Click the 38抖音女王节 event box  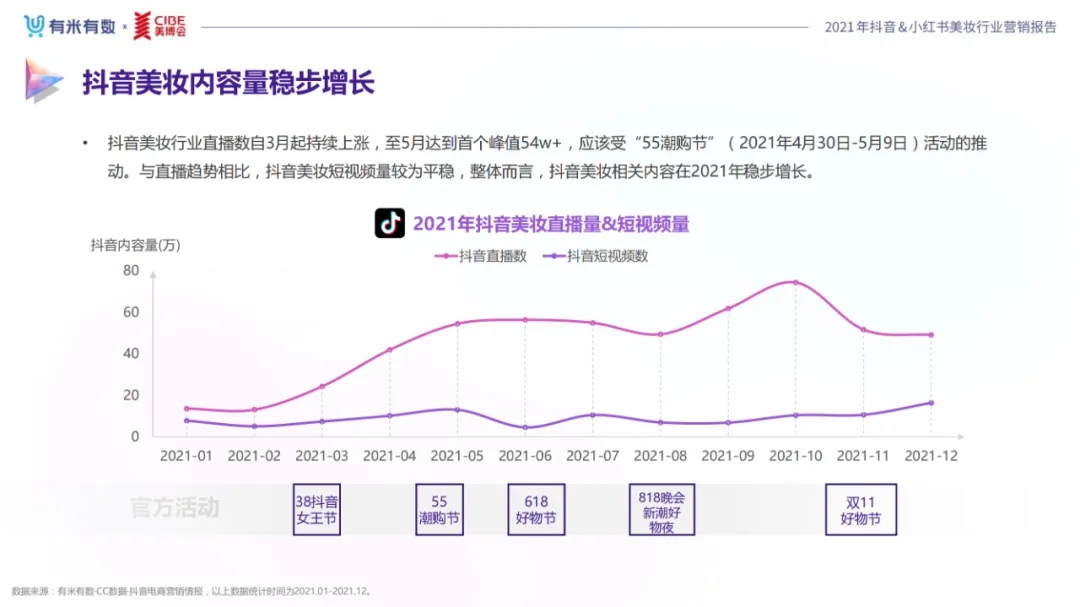(x=317, y=510)
